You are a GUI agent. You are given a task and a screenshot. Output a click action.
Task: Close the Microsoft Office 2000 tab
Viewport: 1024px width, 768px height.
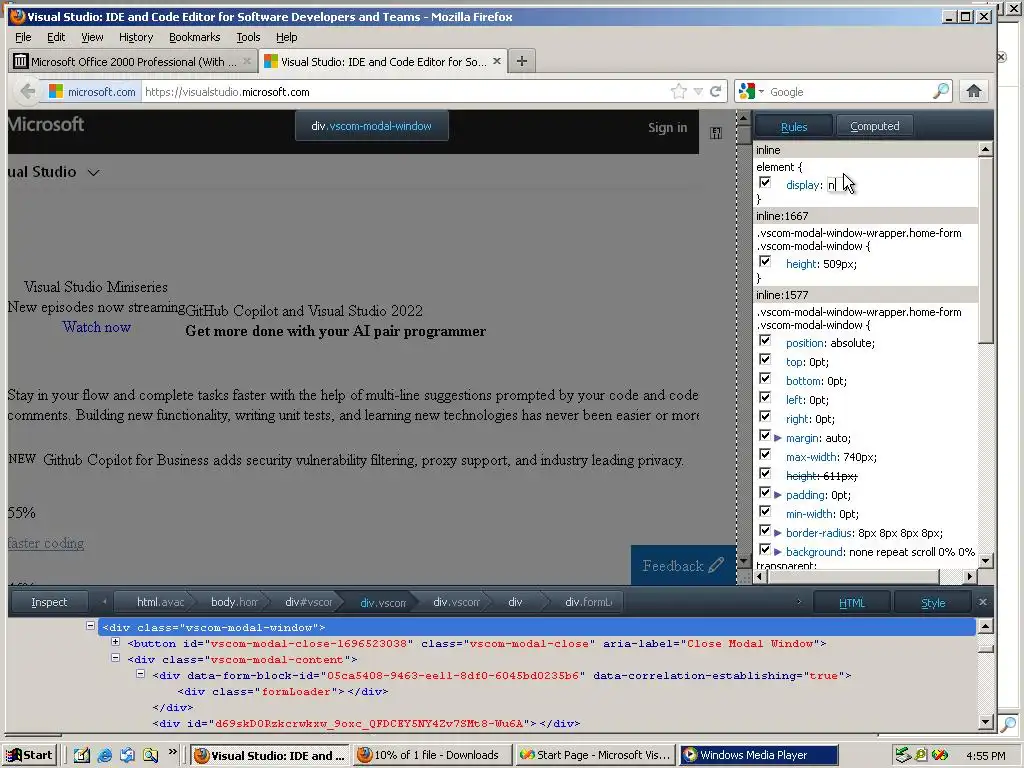point(247,61)
